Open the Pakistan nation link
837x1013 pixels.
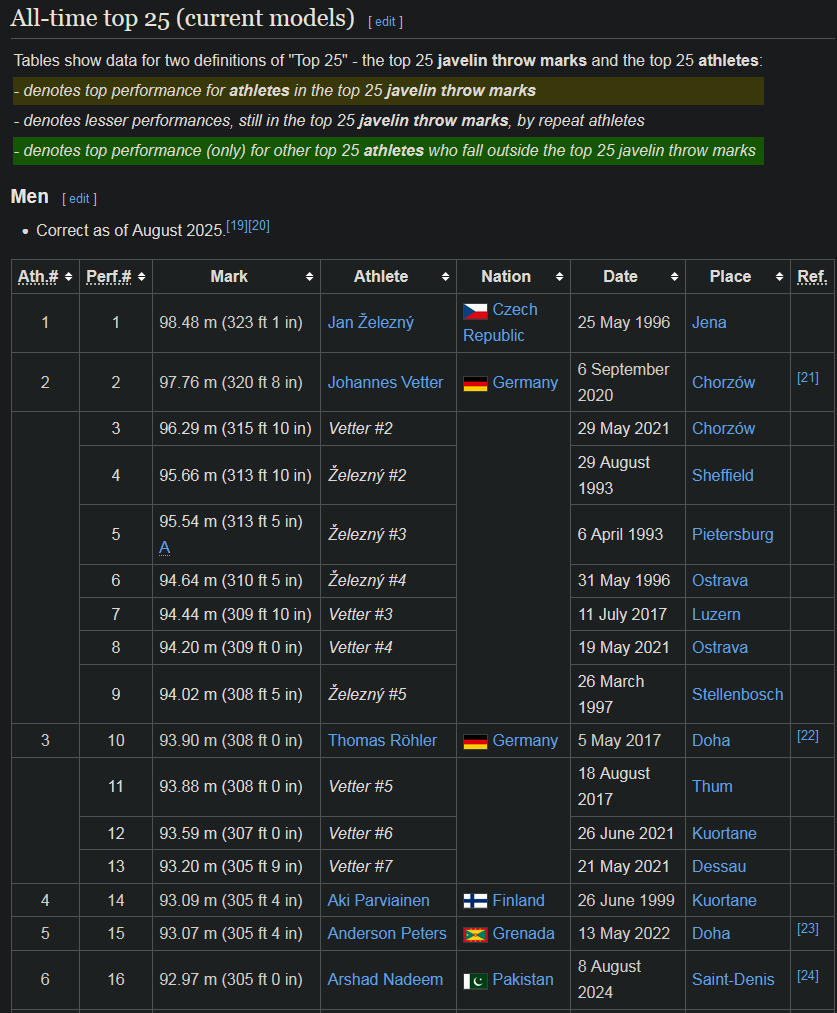pos(523,979)
